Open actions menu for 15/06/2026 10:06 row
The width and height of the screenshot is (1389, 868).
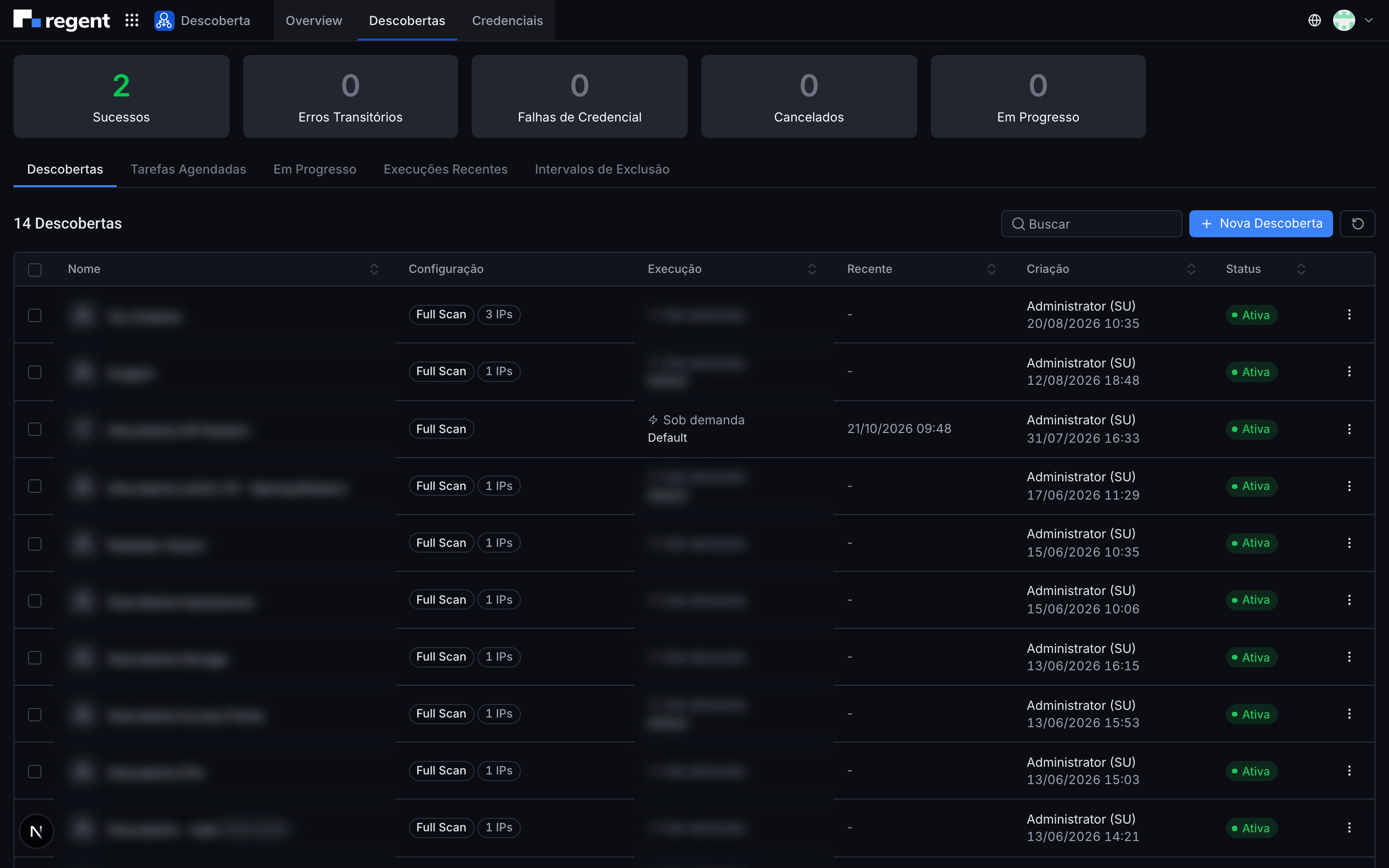coord(1349,599)
